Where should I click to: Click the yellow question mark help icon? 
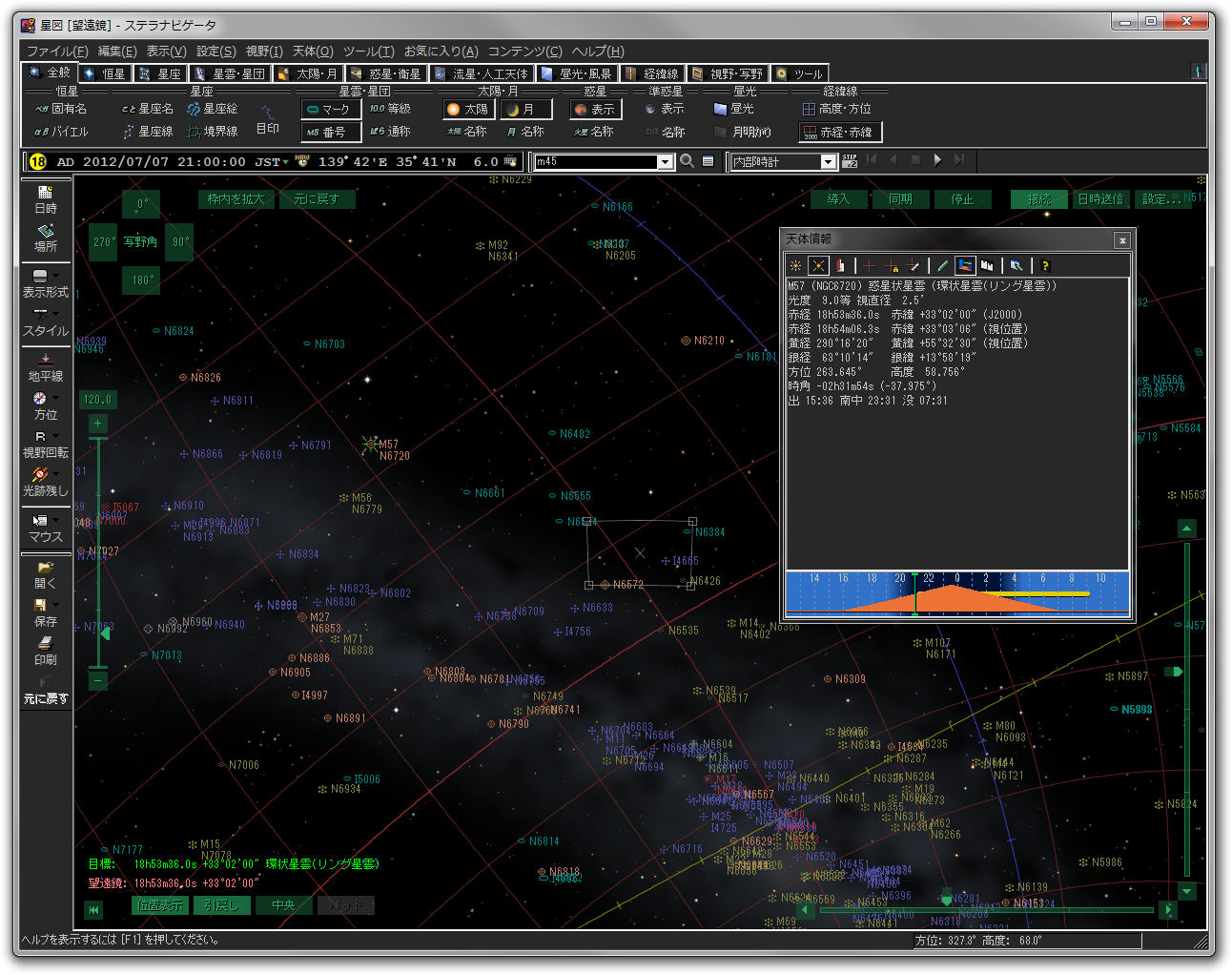pos(1045,266)
